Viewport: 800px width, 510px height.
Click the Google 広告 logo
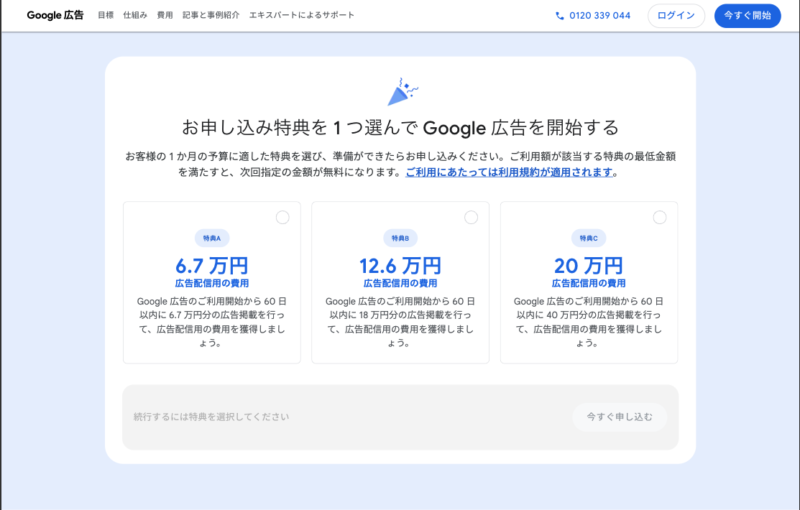pos(55,16)
